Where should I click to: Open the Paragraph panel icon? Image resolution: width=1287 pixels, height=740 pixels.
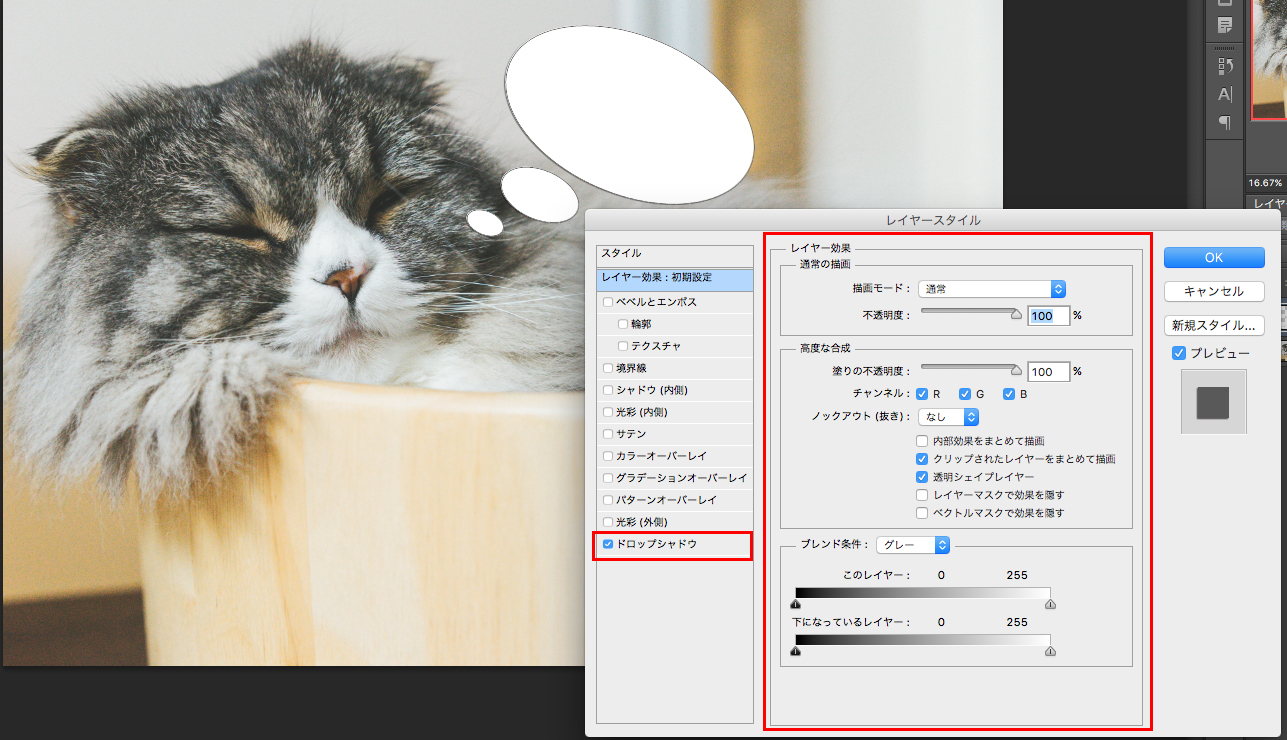1225,122
